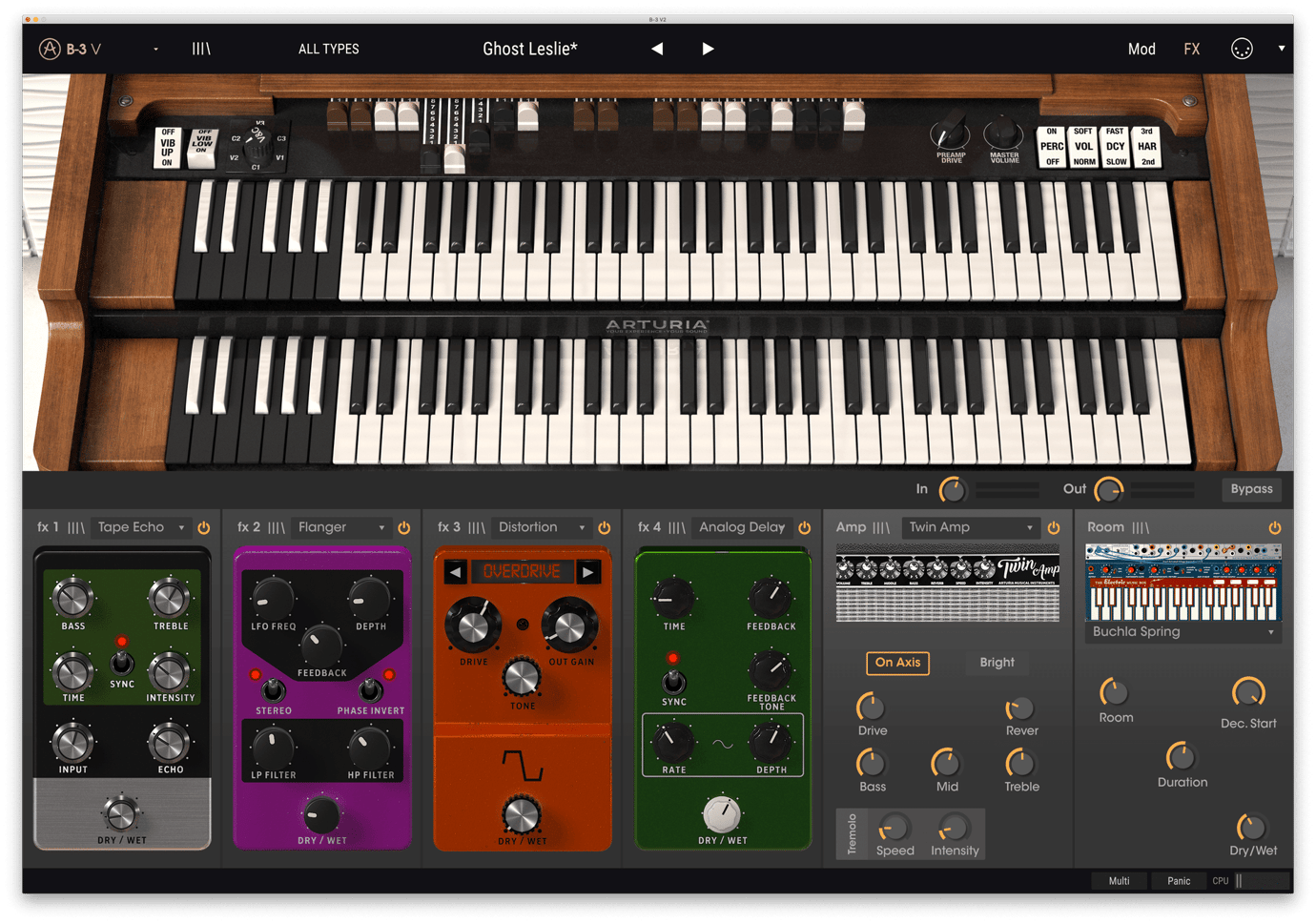Click the FX Out level knob
The image size is (1316, 923).
[x=1108, y=489]
